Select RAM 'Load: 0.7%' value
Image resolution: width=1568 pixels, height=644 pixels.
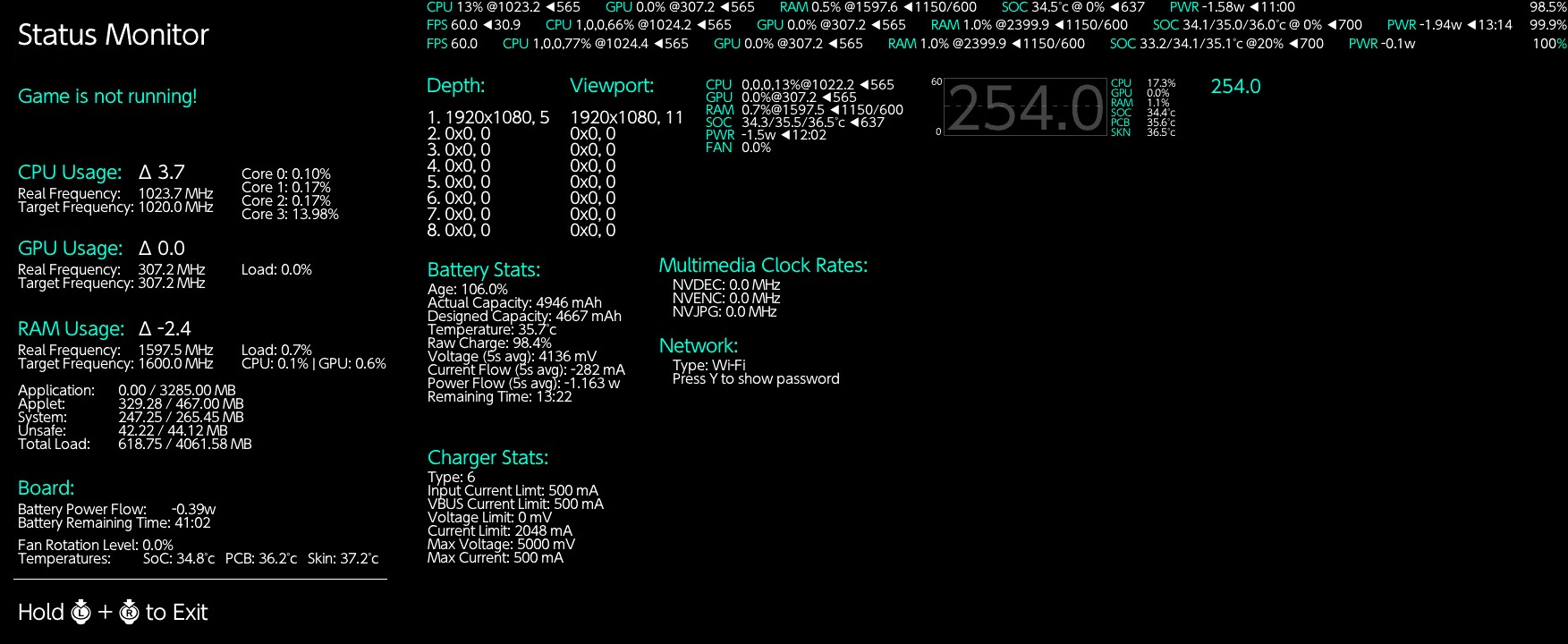[x=276, y=350]
